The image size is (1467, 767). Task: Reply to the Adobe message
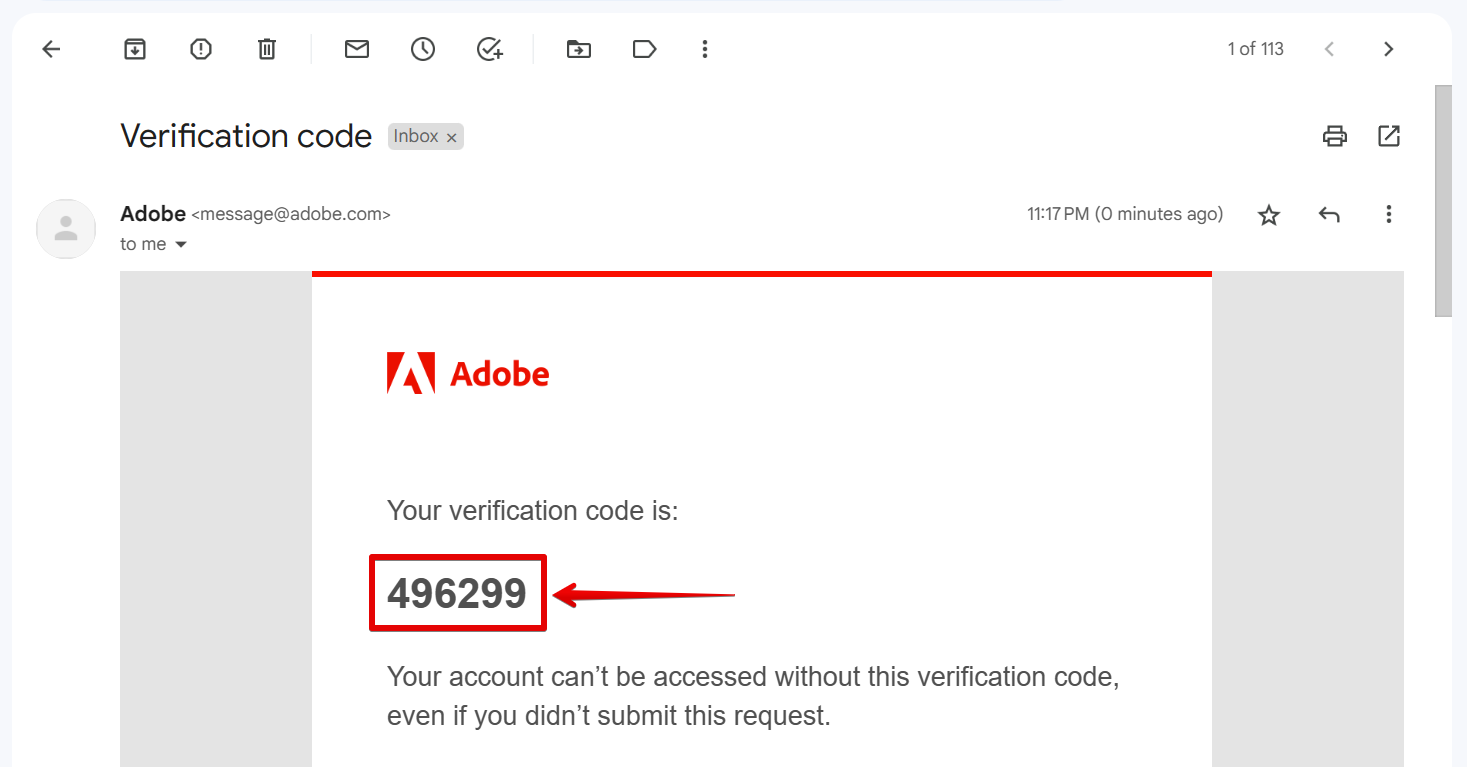[x=1329, y=214]
